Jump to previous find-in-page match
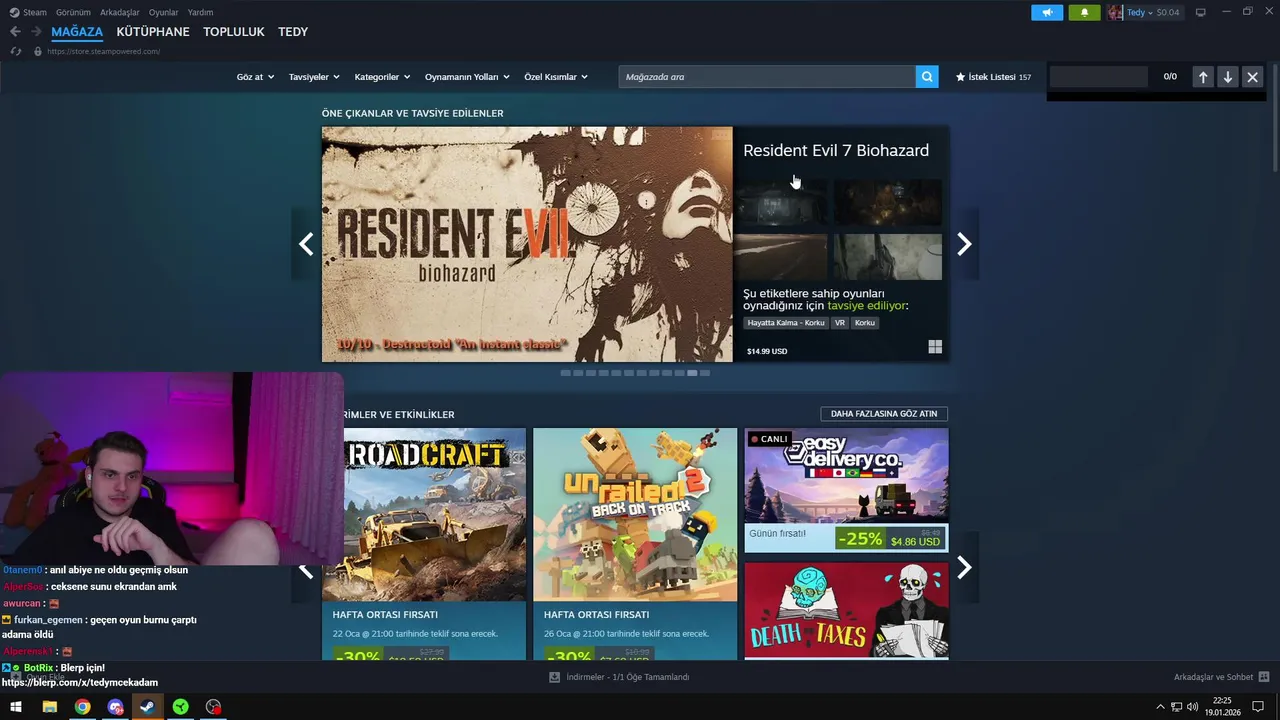 [1203, 76]
